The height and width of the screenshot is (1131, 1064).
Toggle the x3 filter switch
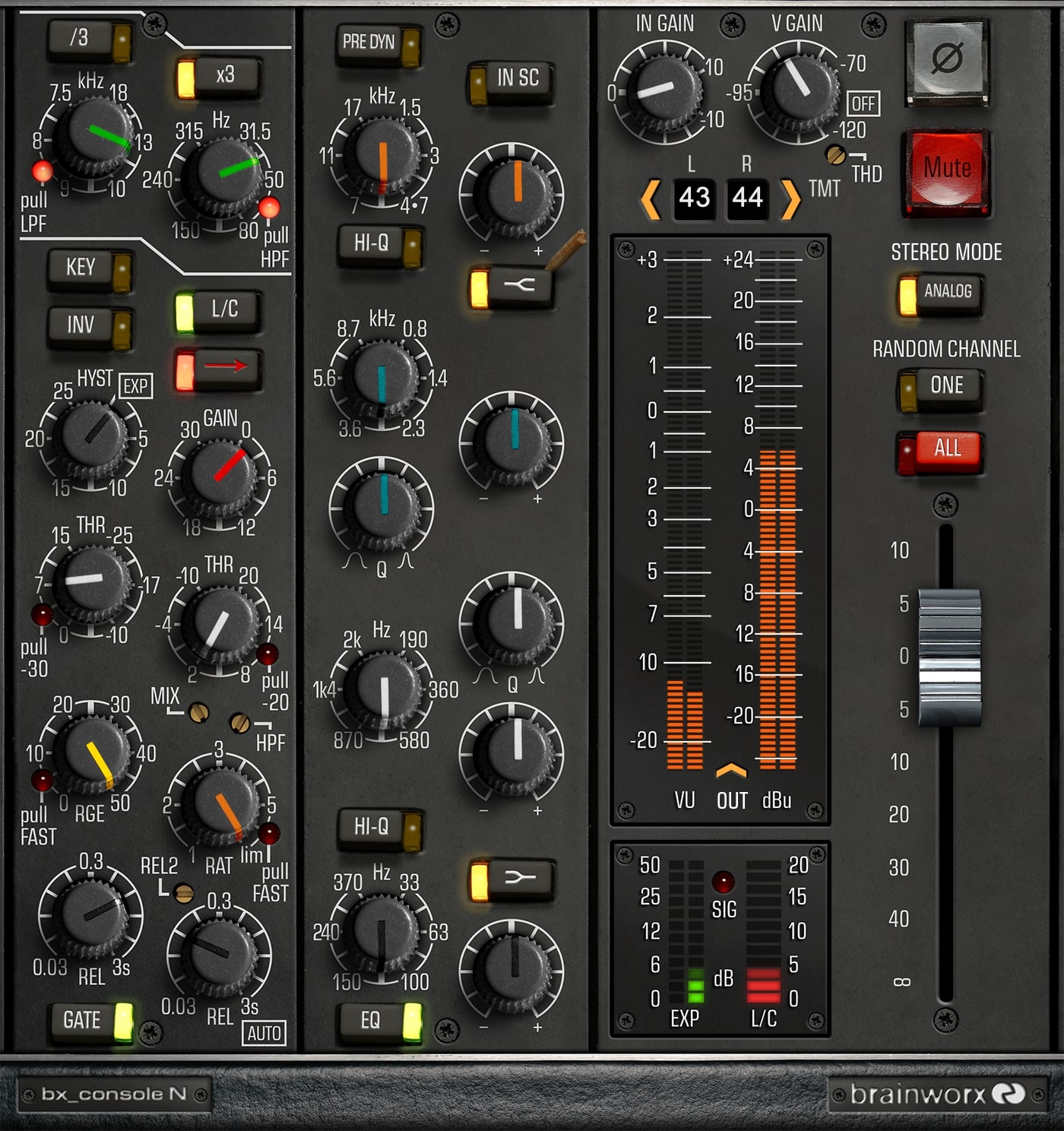tap(218, 78)
